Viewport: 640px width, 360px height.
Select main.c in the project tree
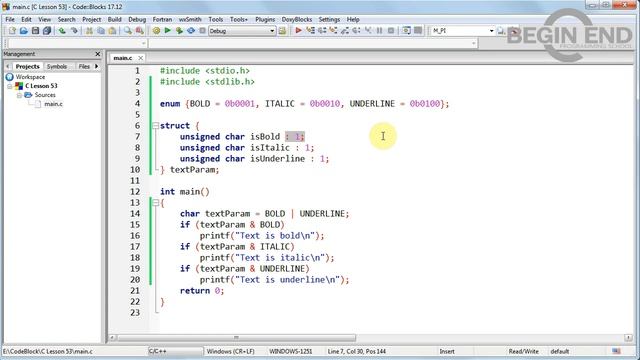(53, 104)
